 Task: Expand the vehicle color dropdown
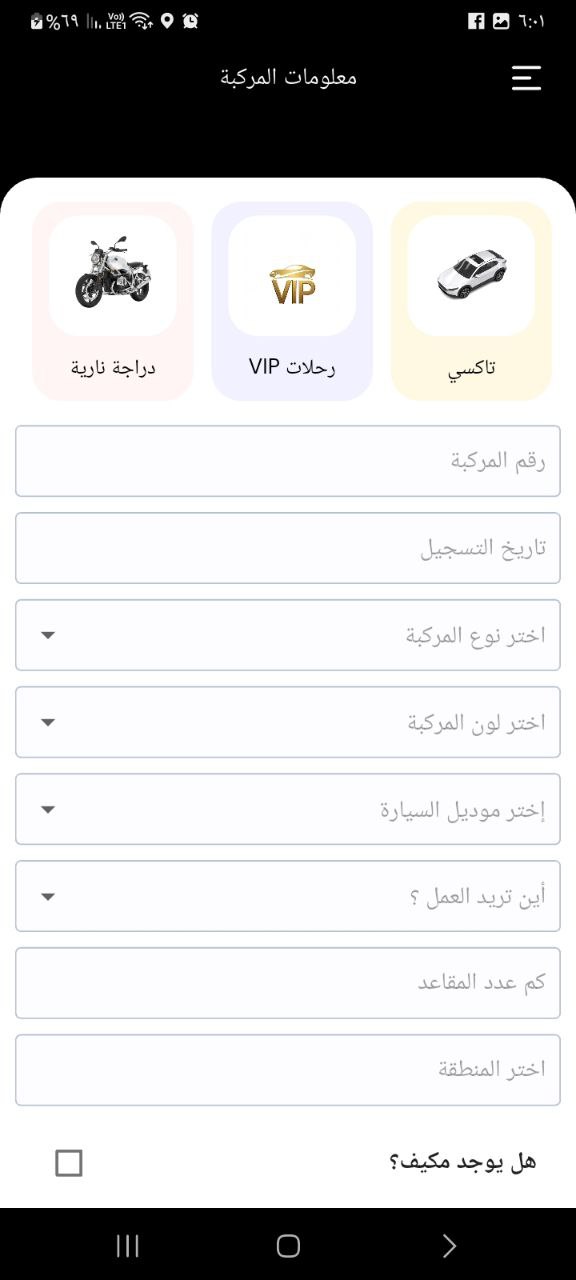(288, 722)
